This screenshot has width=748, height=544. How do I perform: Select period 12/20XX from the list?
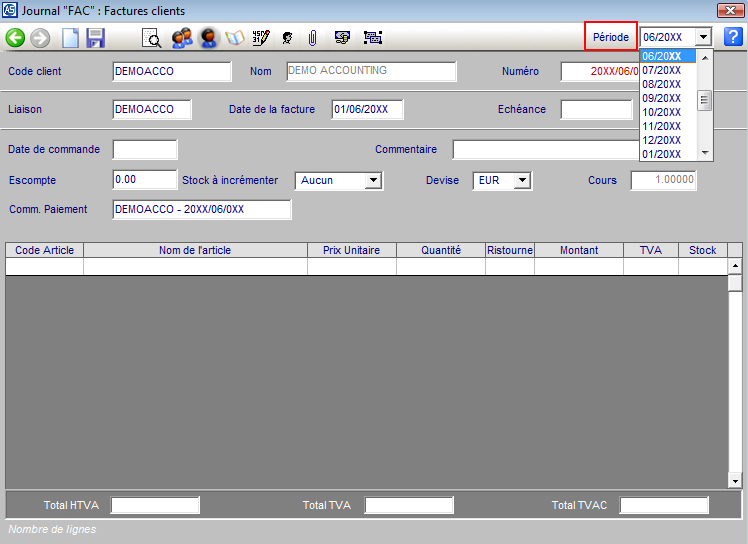point(667,140)
